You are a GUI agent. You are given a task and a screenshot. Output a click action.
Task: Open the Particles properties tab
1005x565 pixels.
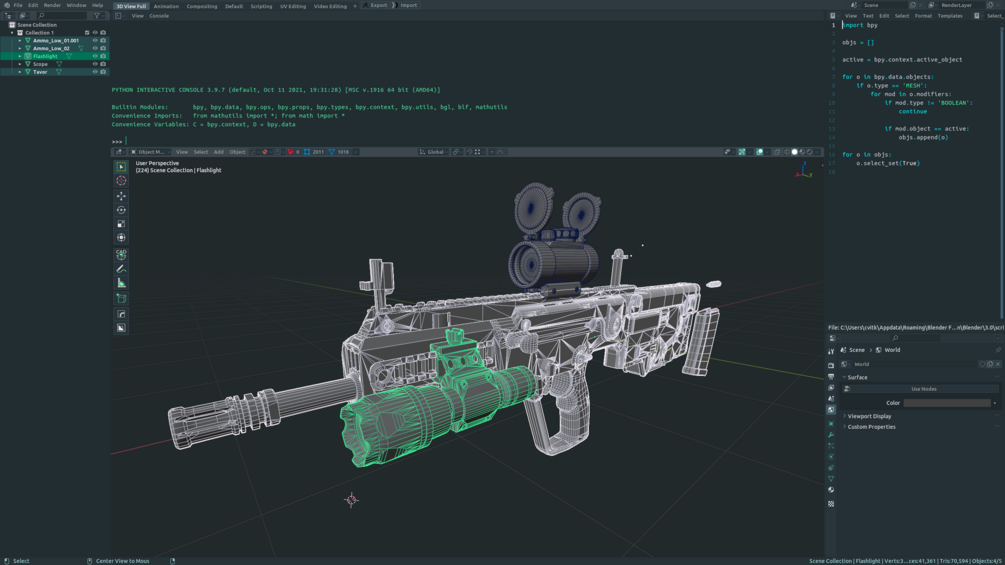tap(831, 446)
